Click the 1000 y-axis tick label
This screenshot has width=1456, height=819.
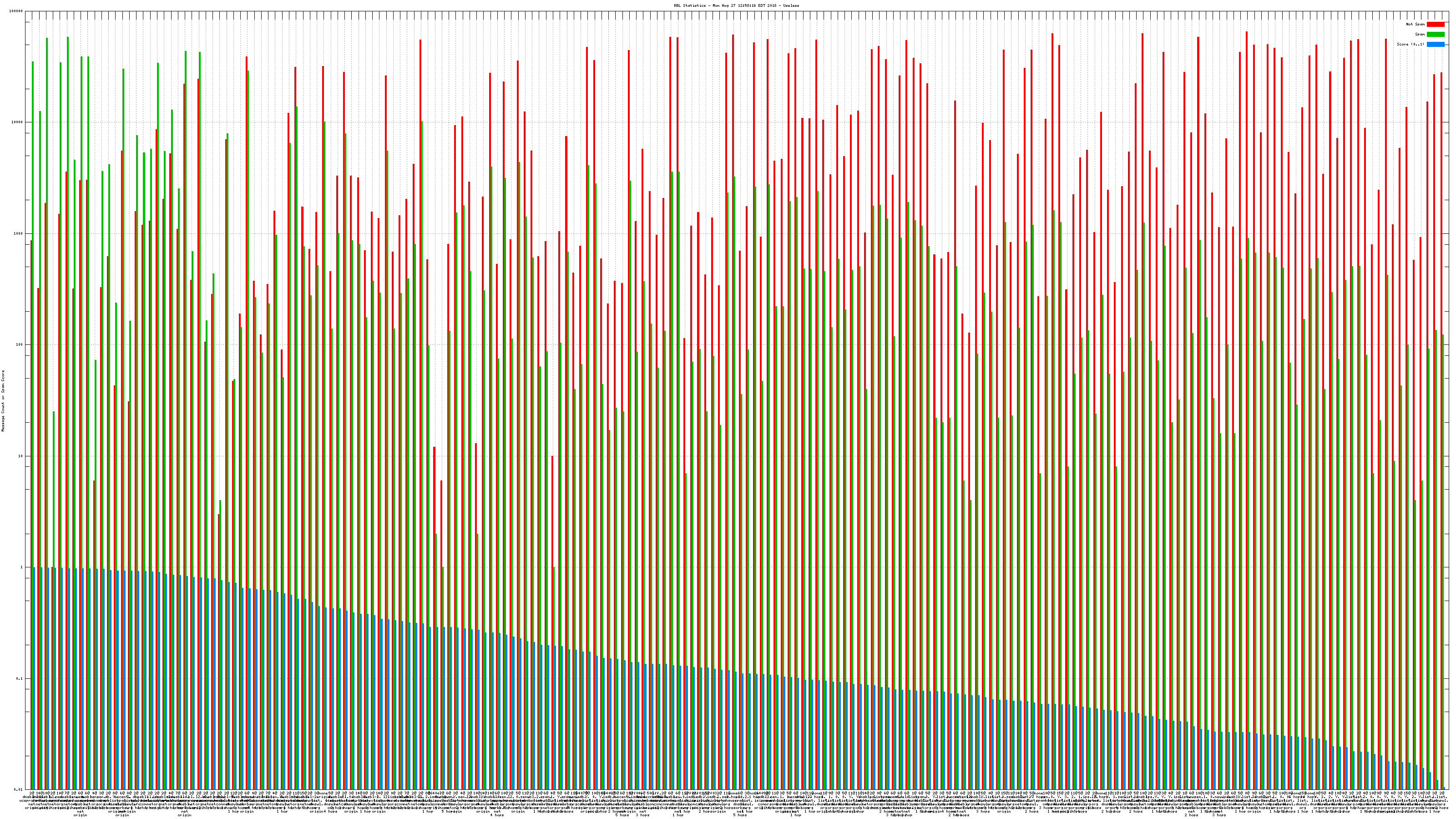point(19,233)
